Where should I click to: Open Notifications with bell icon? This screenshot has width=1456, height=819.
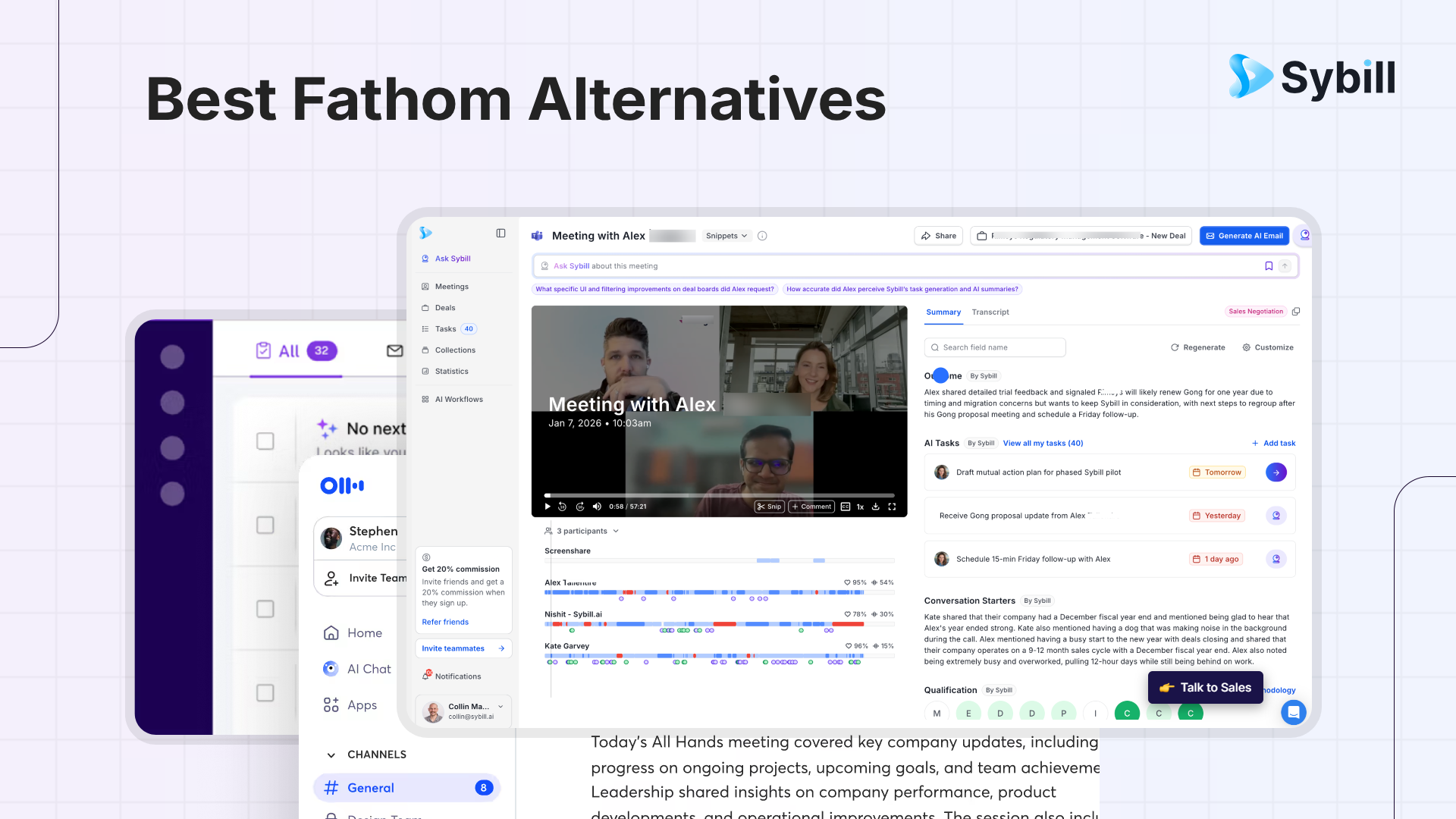[x=452, y=676]
